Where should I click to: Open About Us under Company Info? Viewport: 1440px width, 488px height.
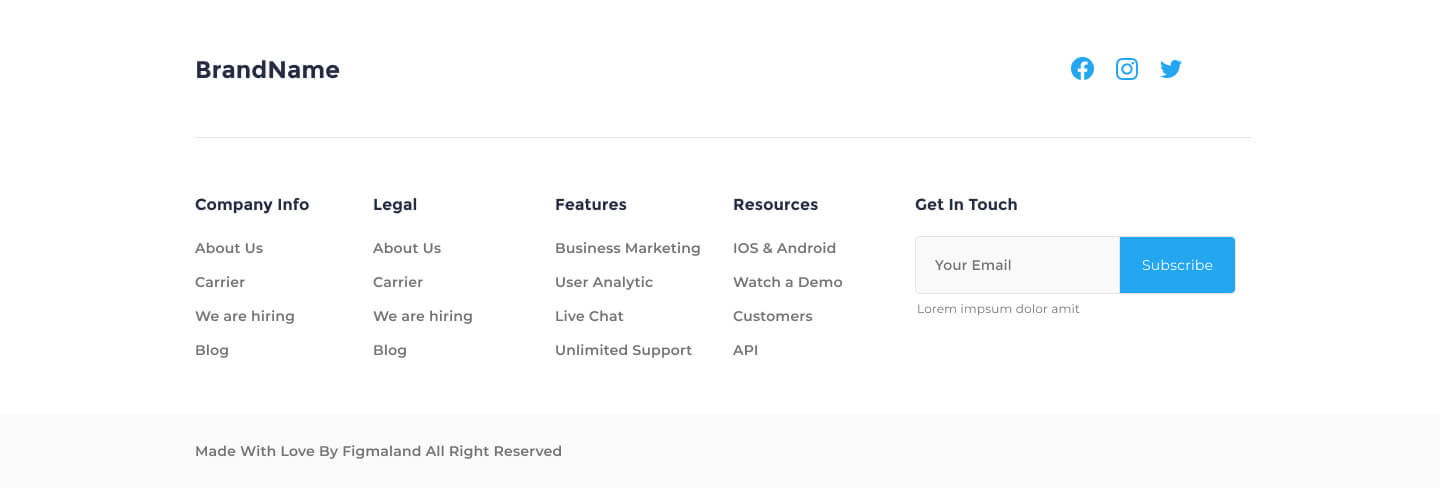[229, 248]
